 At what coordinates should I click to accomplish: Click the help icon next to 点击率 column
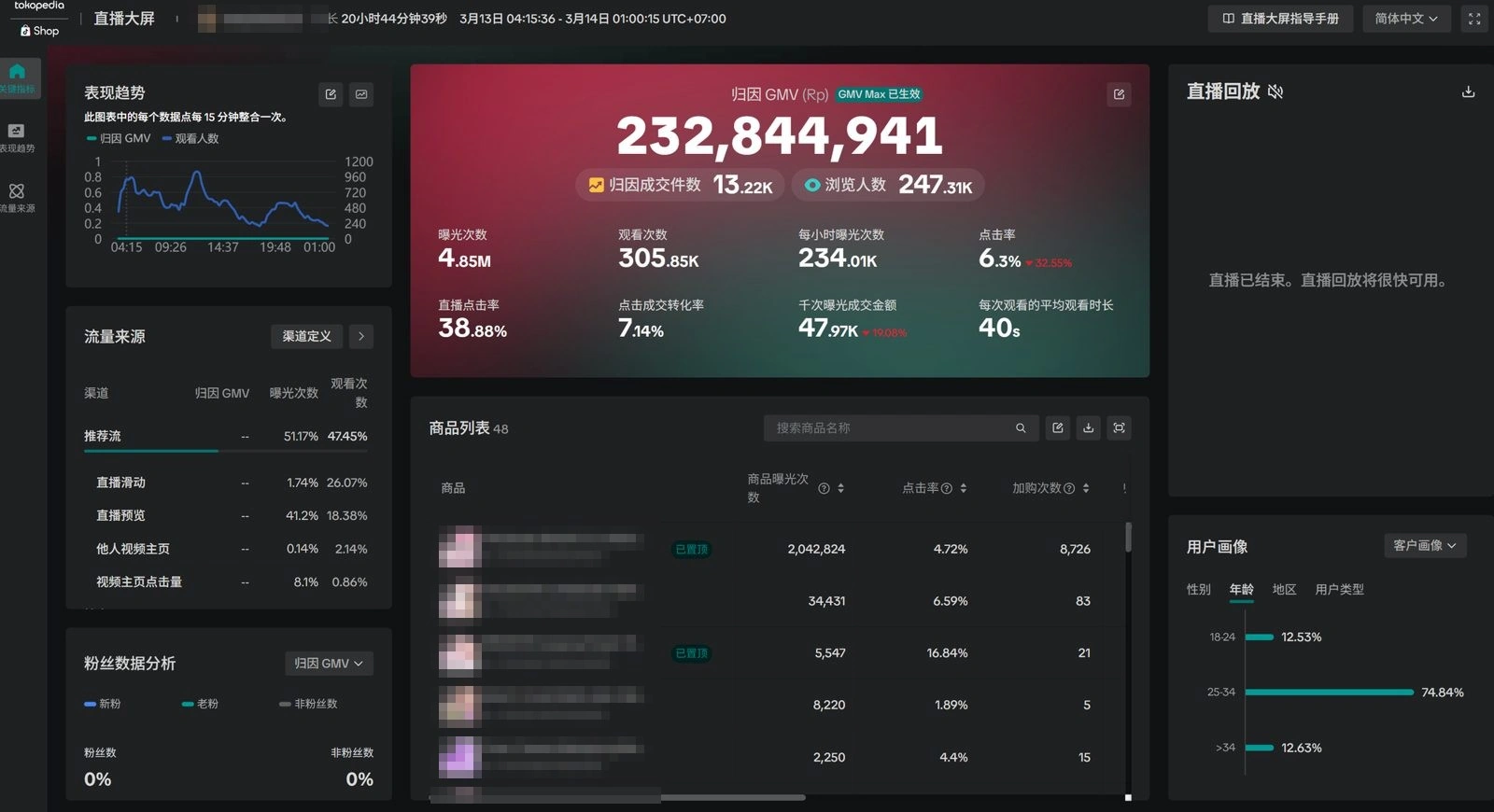(x=947, y=488)
